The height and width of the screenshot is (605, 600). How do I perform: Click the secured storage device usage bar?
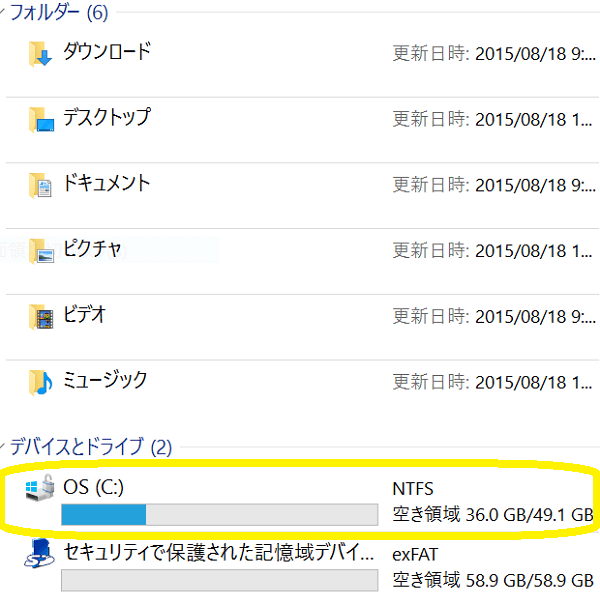coord(220,580)
